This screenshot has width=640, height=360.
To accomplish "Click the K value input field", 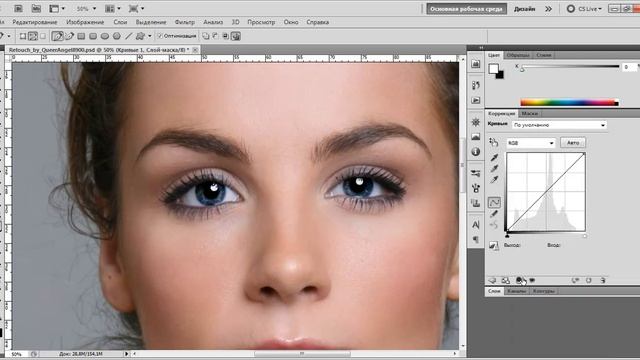I will 629,67.
